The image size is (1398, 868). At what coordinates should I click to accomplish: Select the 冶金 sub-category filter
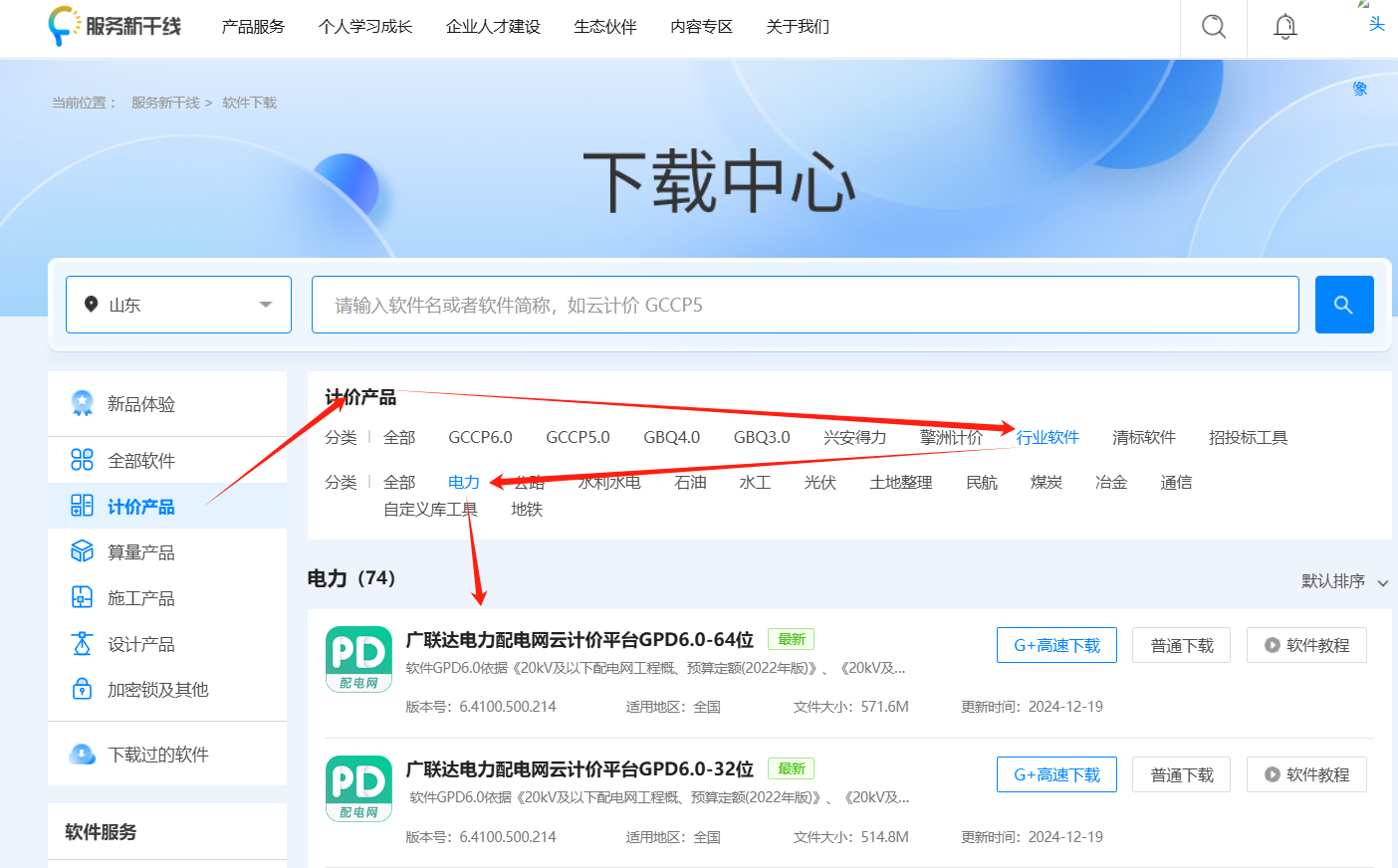1111,482
